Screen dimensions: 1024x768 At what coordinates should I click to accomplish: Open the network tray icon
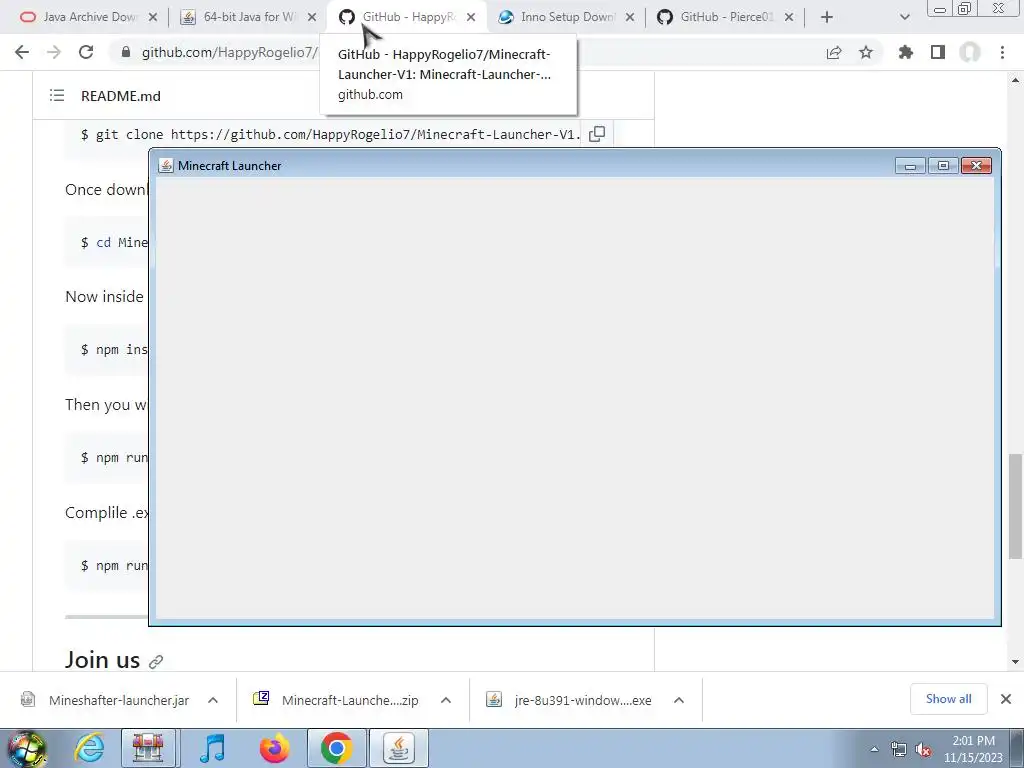point(899,749)
